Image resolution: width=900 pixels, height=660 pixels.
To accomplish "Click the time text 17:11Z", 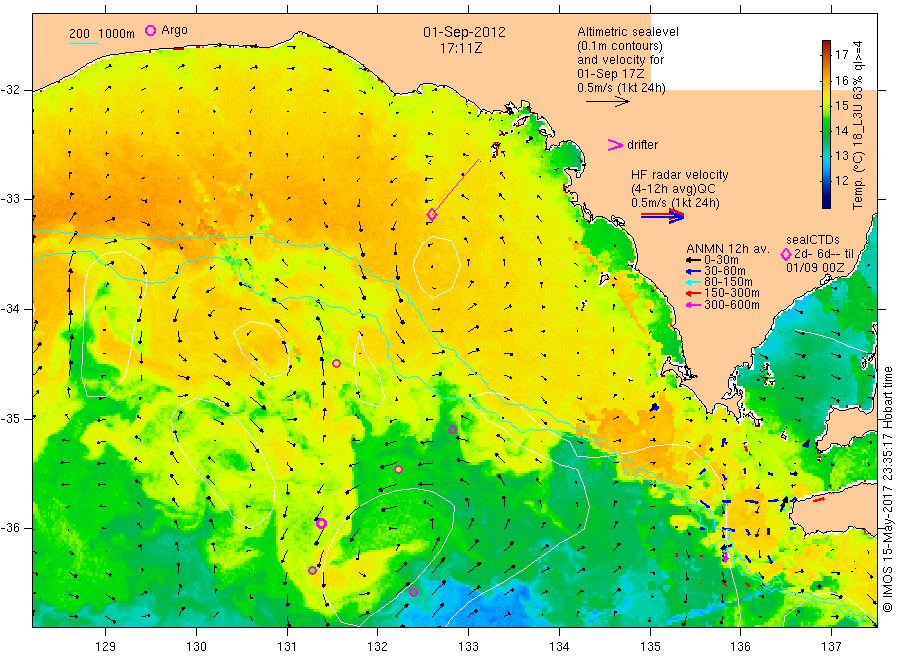I will pyautogui.click(x=461, y=49).
